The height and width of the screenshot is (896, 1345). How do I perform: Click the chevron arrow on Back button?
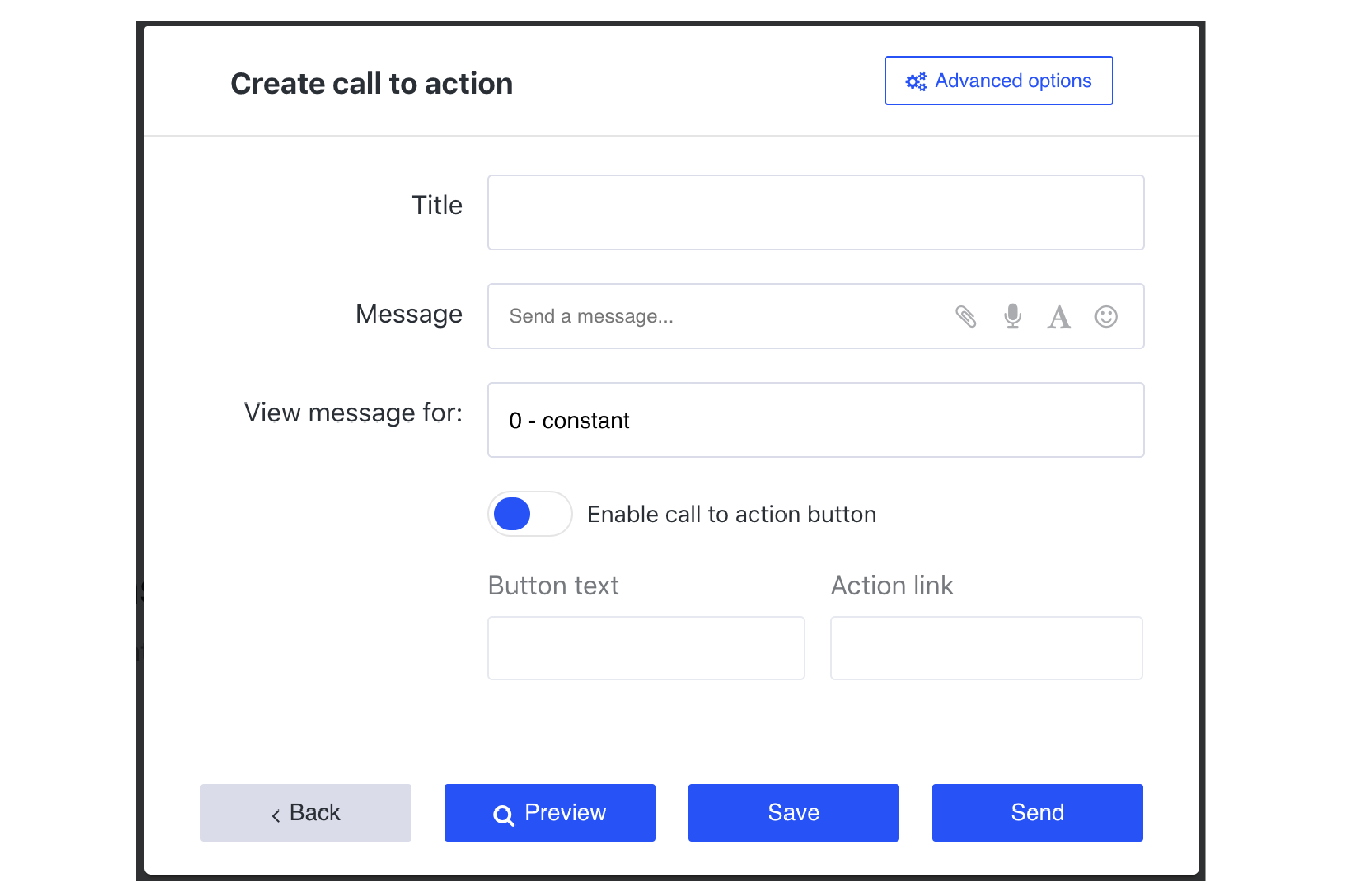(x=276, y=815)
